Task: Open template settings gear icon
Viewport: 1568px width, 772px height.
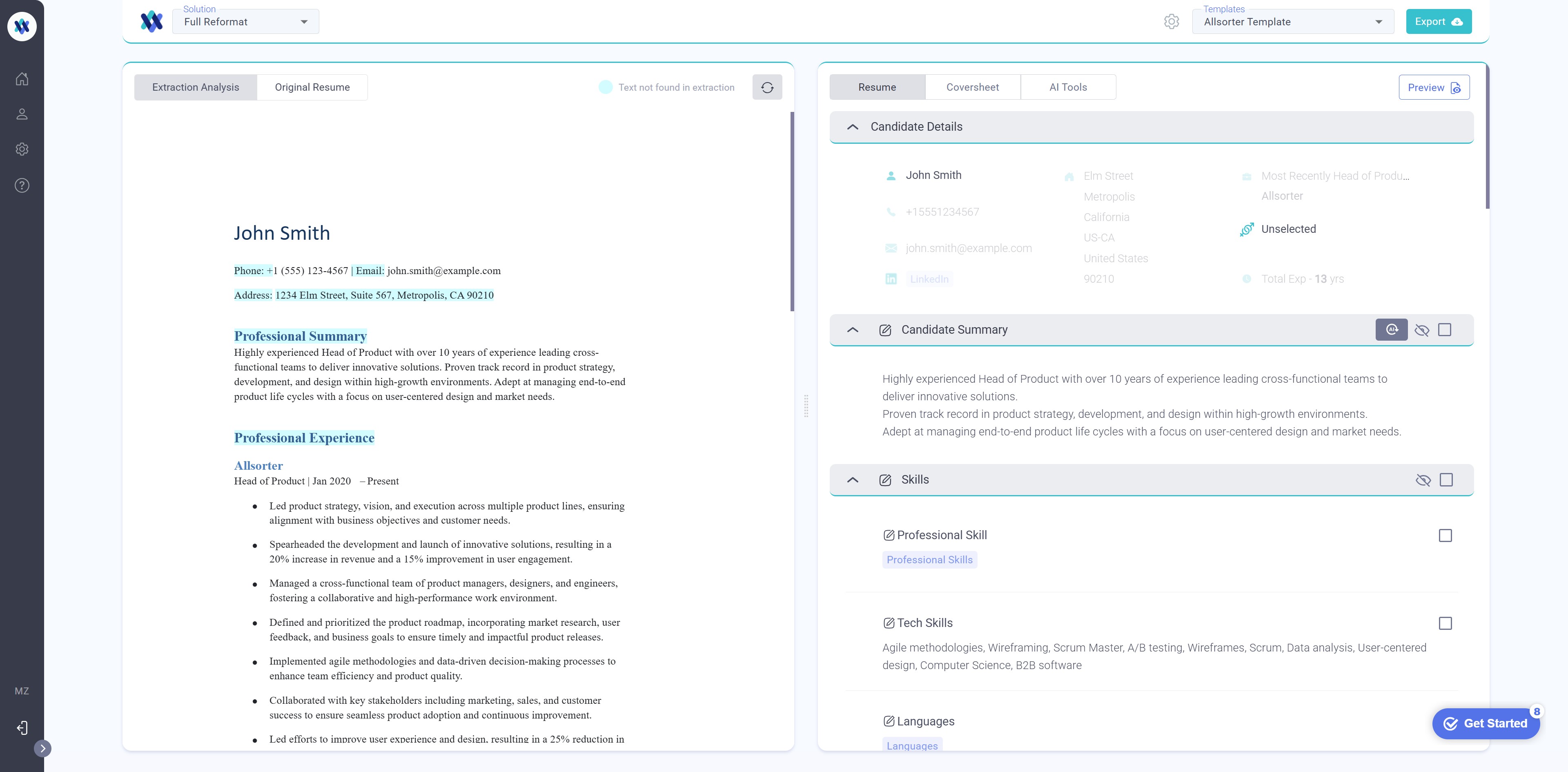Action: (x=1171, y=22)
